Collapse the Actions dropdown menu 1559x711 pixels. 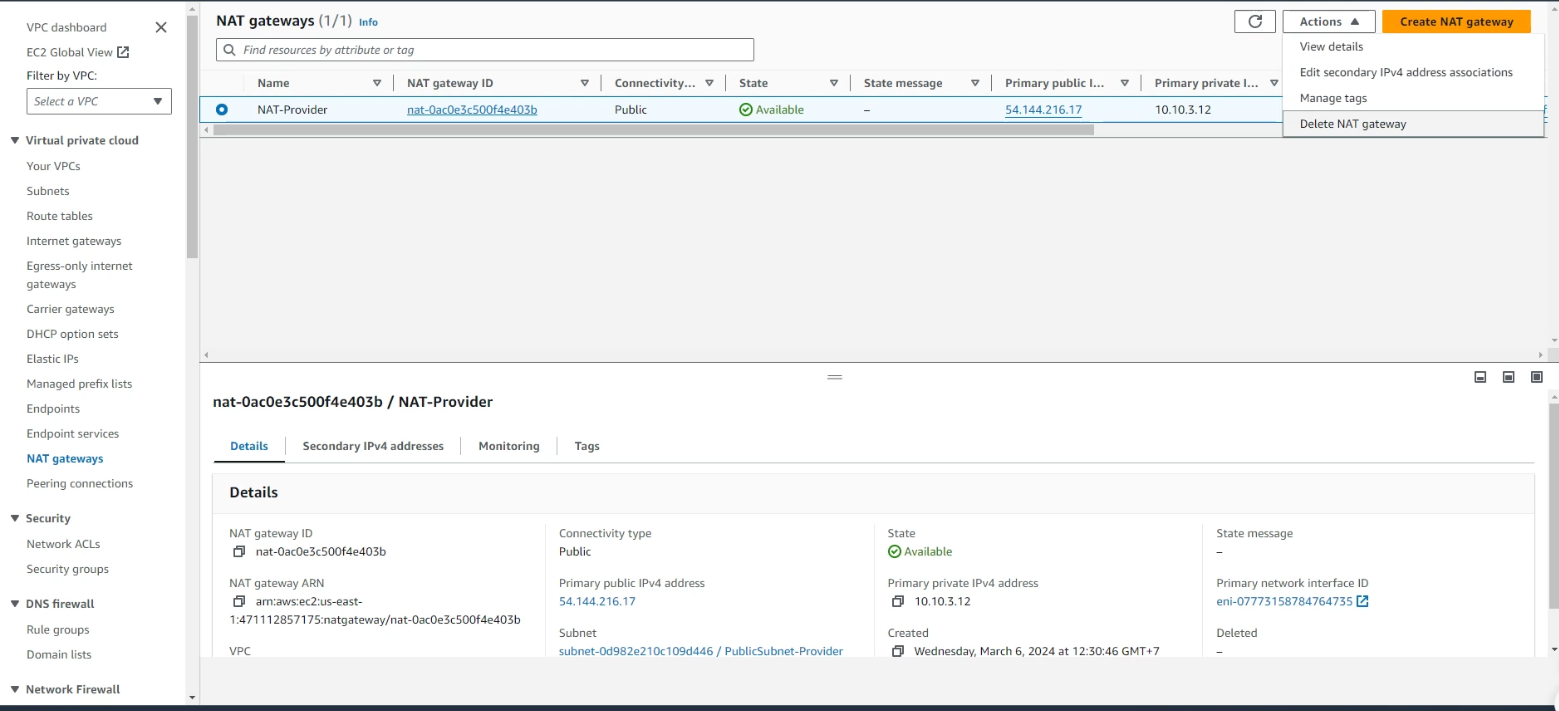[x=1328, y=22]
